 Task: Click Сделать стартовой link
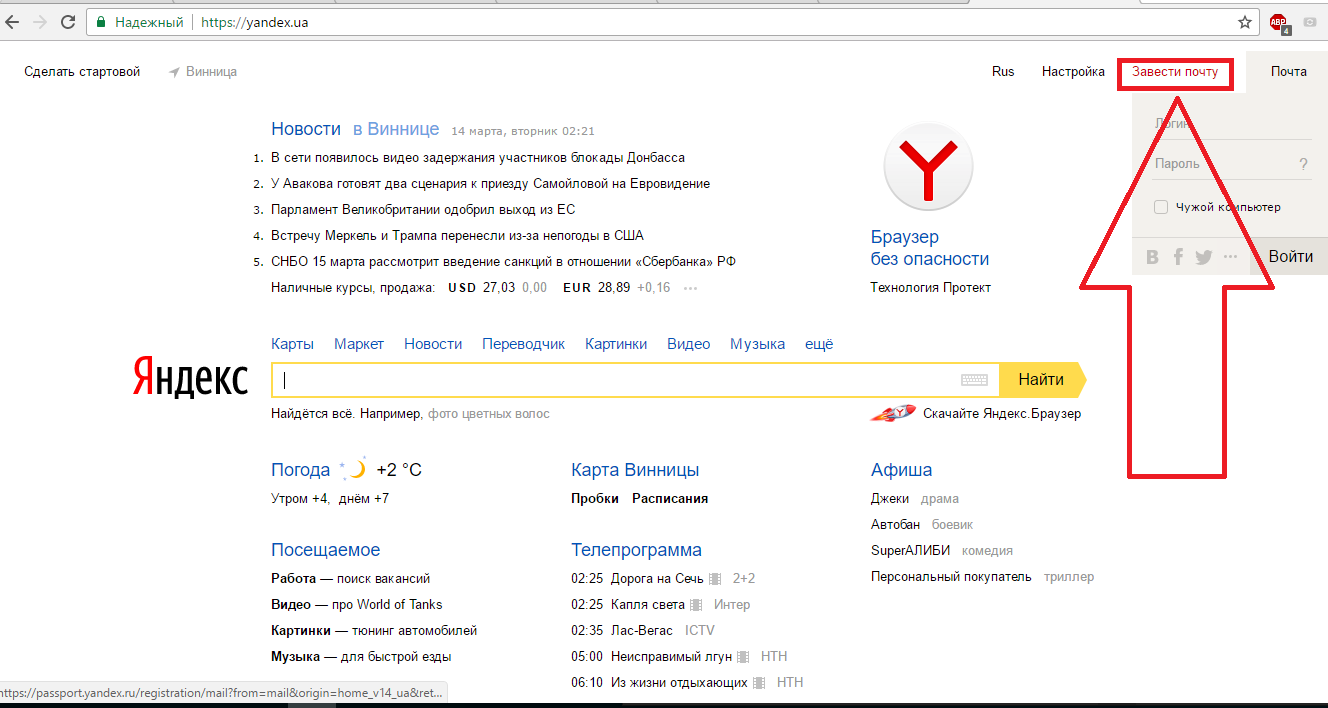point(82,72)
